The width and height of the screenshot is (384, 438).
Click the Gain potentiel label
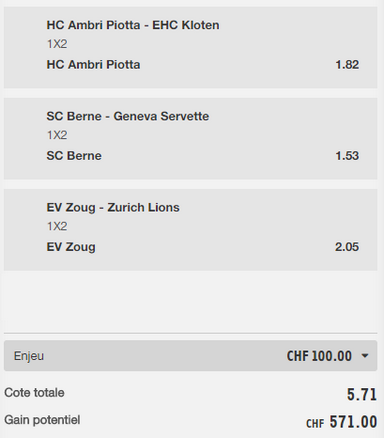click(42, 420)
